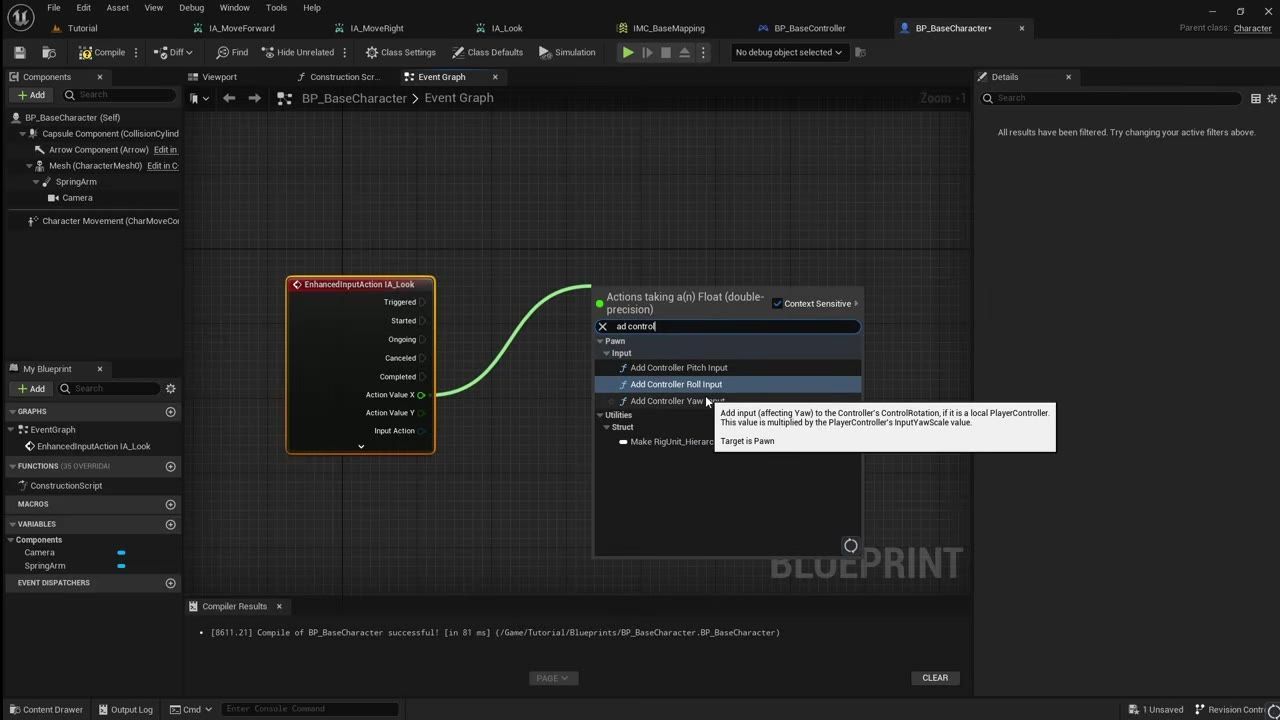Click the console command input field
The image size is (1280, 720).
(309, 709)
